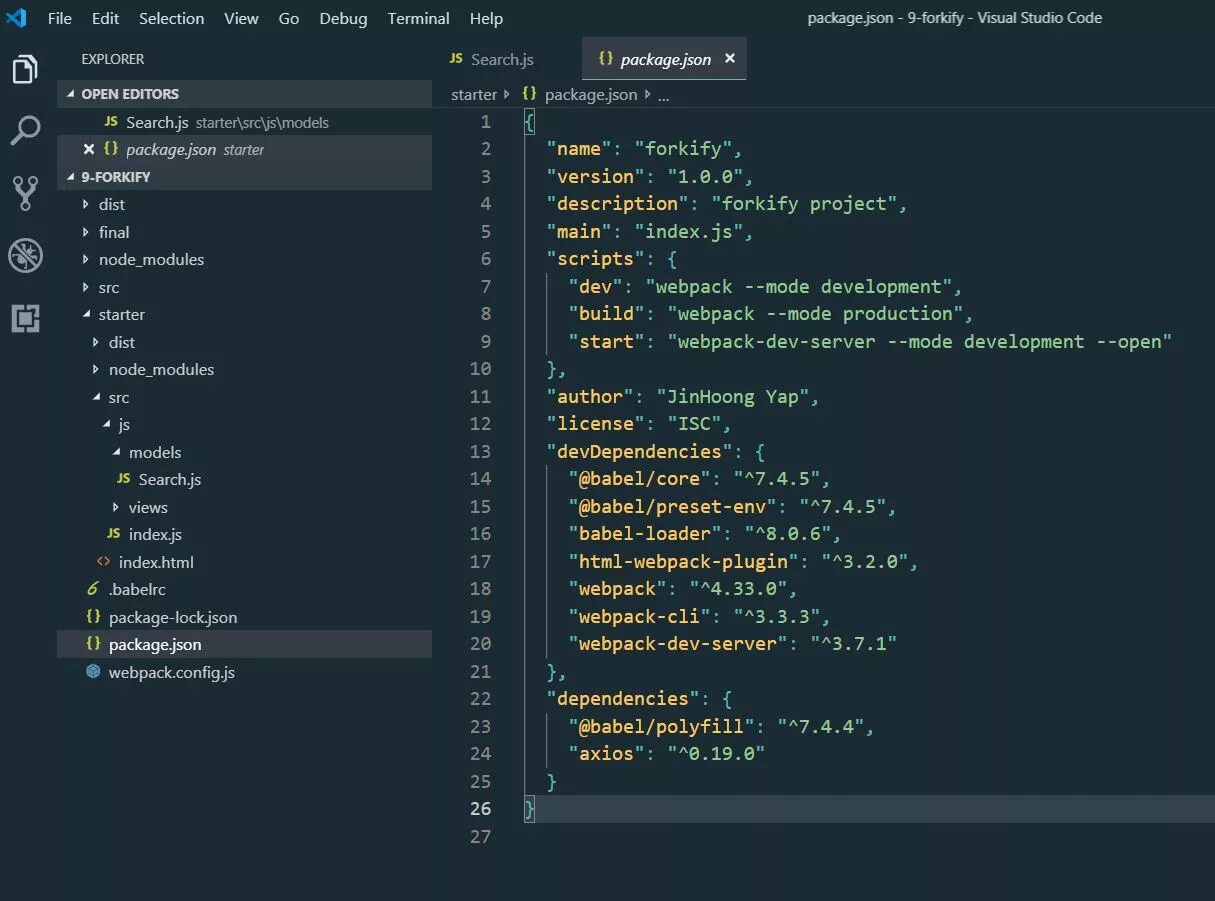This screenshot has width=1215, height=901.
Task: Click the "forkify project" description value
Action: click(x=804, y=204)
